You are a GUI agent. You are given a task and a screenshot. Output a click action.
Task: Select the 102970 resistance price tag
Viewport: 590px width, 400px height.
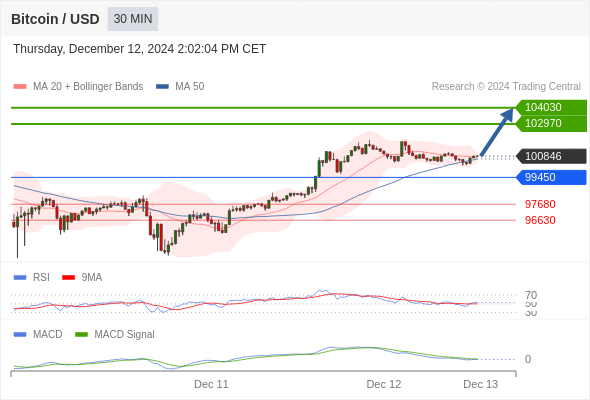[551, 123]
